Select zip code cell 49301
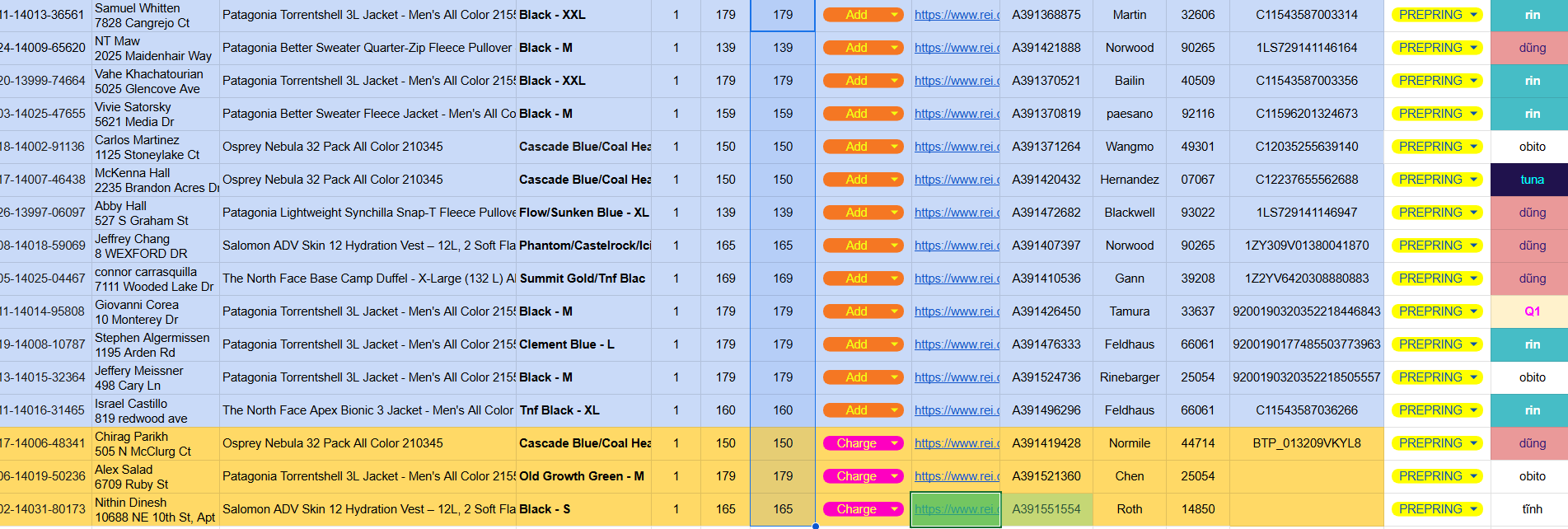Viewport: 1568px width, 529px height. 1198,147
